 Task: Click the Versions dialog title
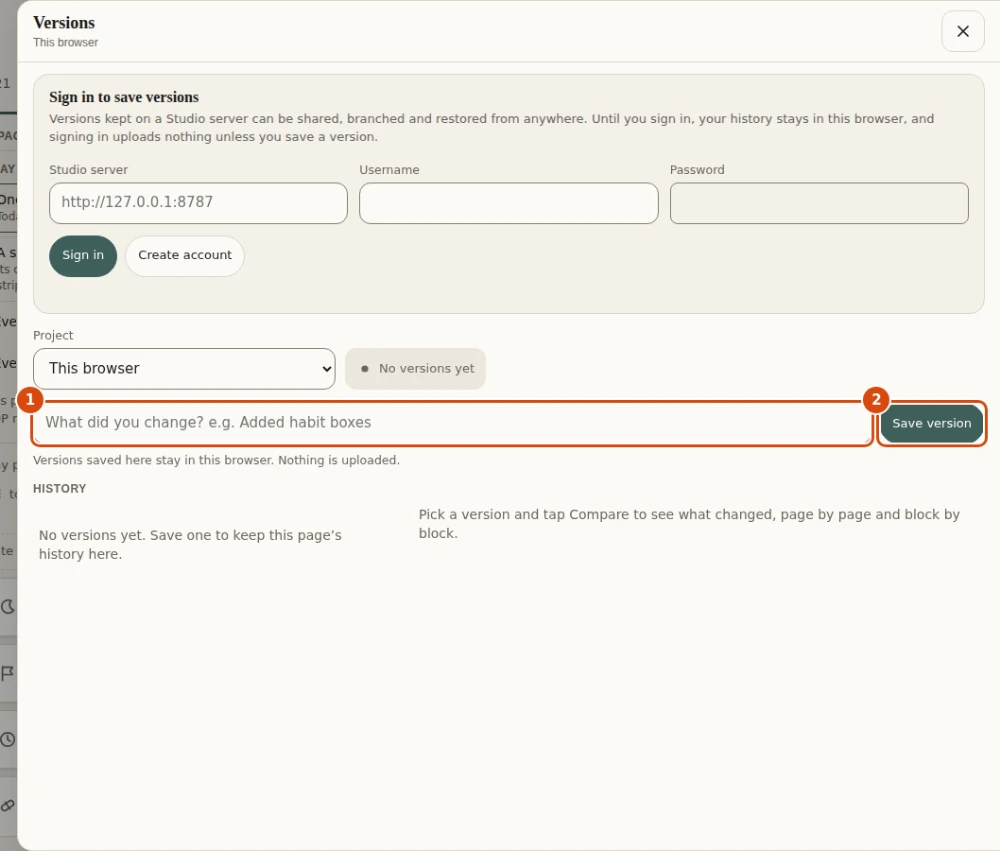(64, 23)
